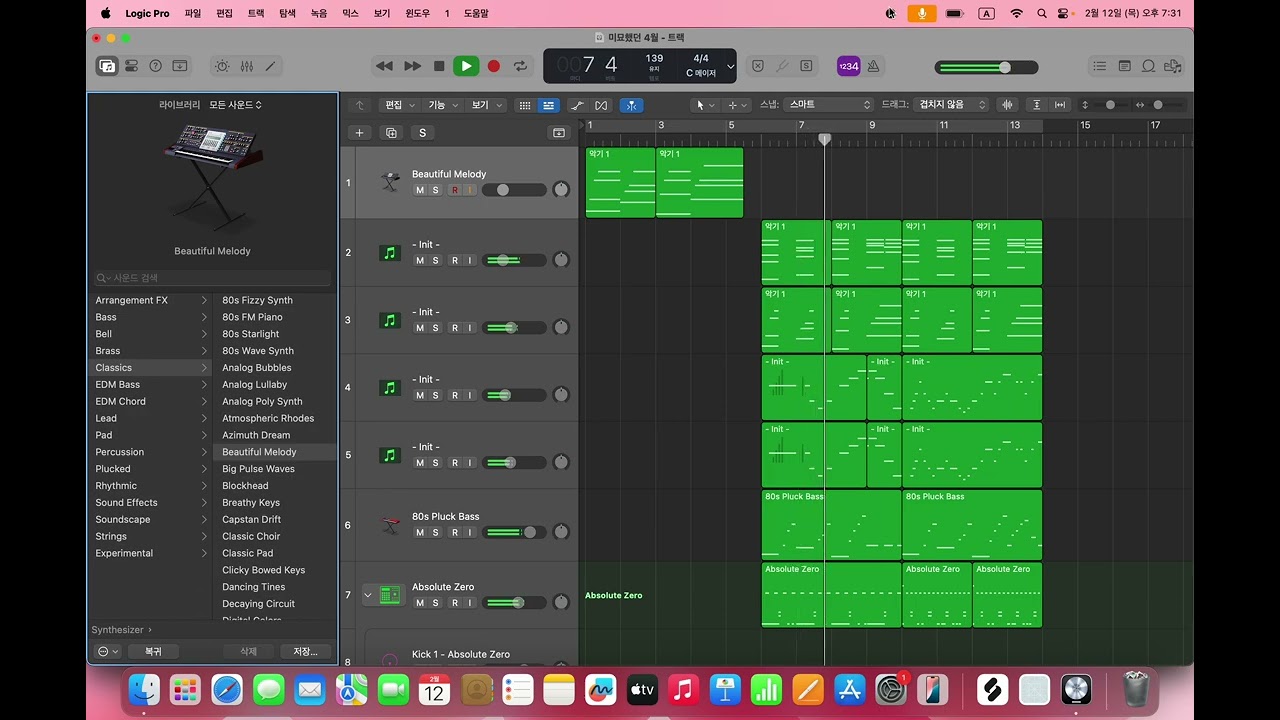Click the green Play button
Screen dimensions: 1280x720
point(466,66)
